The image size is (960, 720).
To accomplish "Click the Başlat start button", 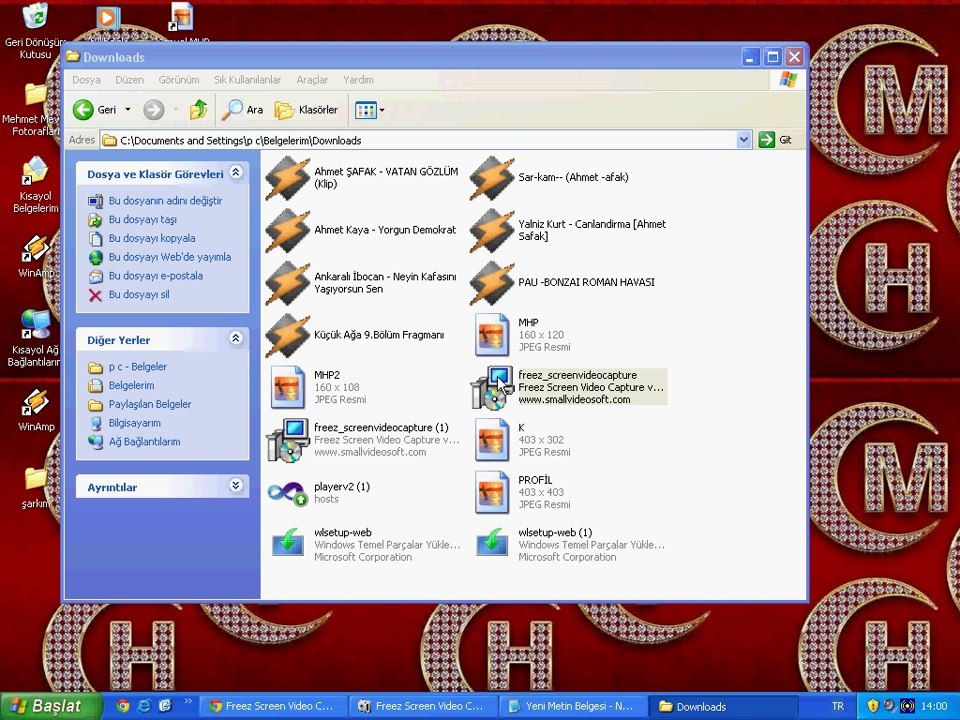I will (x=50, y=707).
